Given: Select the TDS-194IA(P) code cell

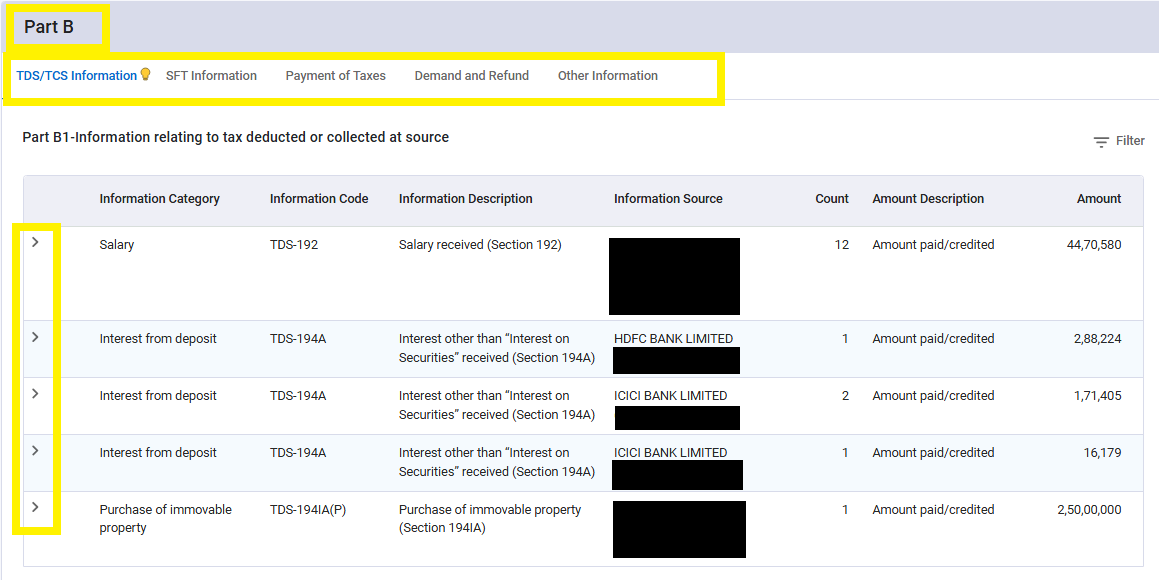Looking at the screenshot, I should tap(307, 509).
